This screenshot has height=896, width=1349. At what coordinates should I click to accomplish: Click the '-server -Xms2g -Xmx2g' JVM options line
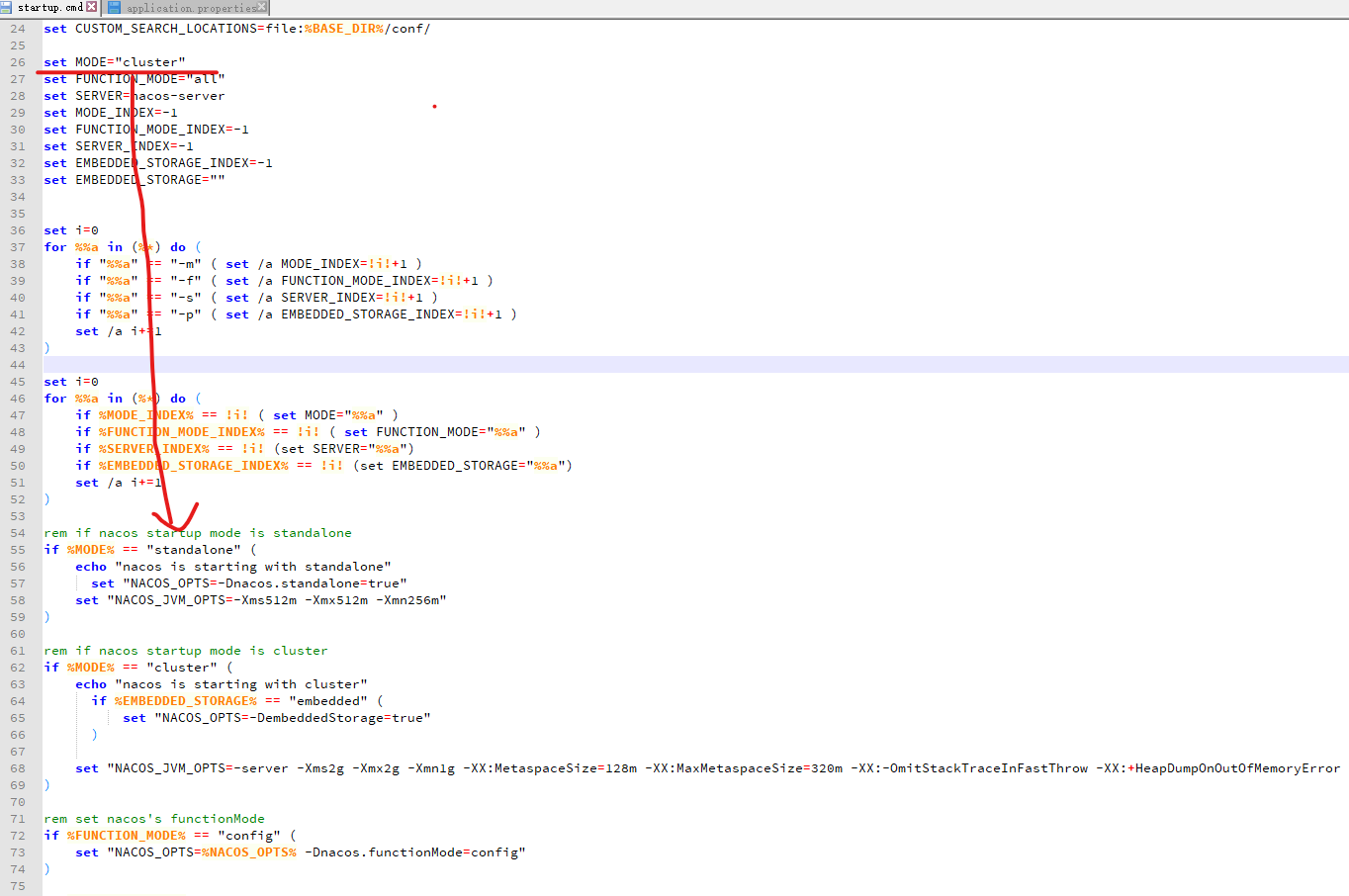(707, 768)
